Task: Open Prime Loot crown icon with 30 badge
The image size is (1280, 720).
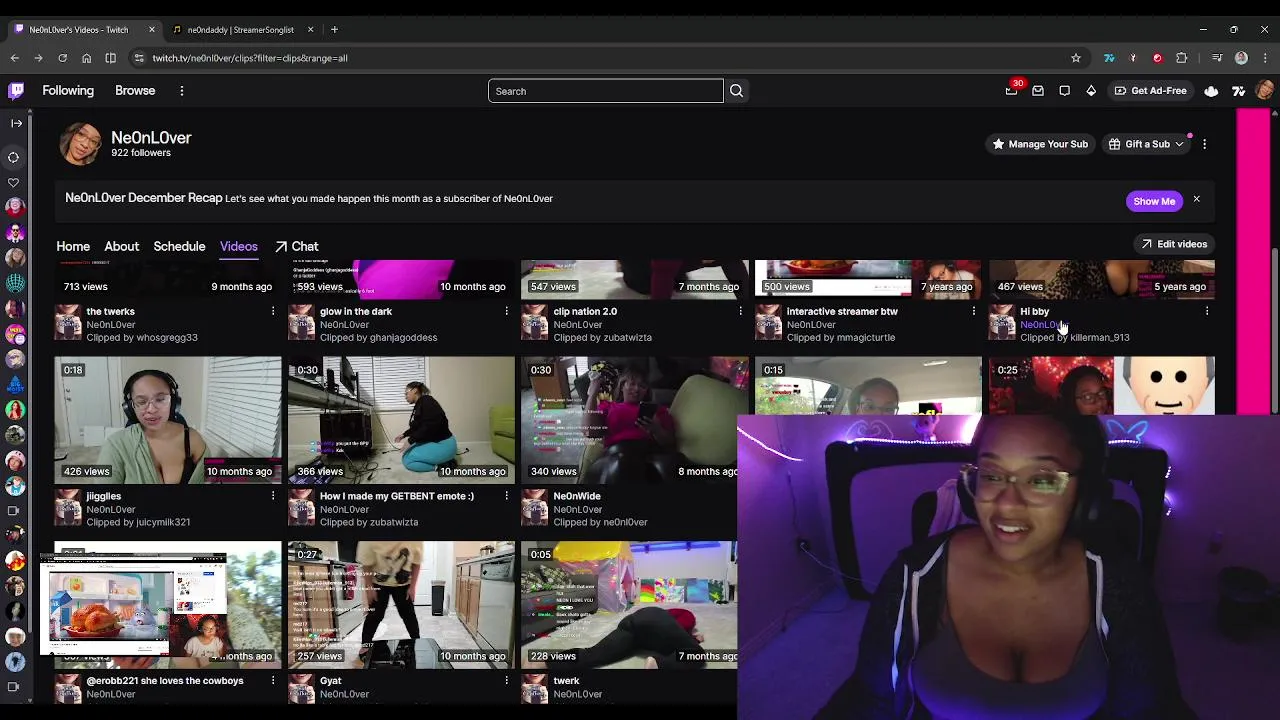Action: 1011,91
